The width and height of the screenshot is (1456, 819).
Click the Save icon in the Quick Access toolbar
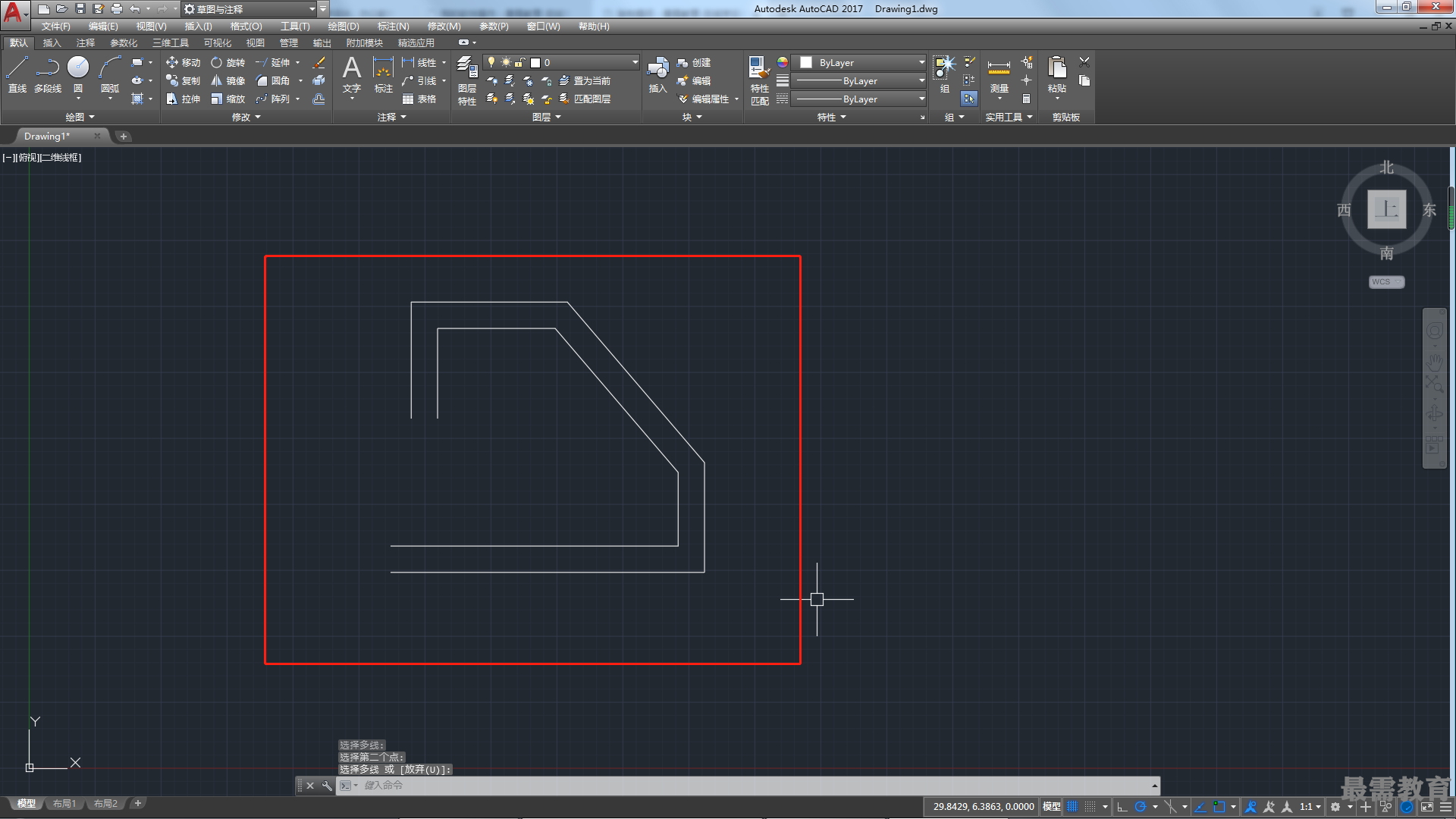[80, 9]
